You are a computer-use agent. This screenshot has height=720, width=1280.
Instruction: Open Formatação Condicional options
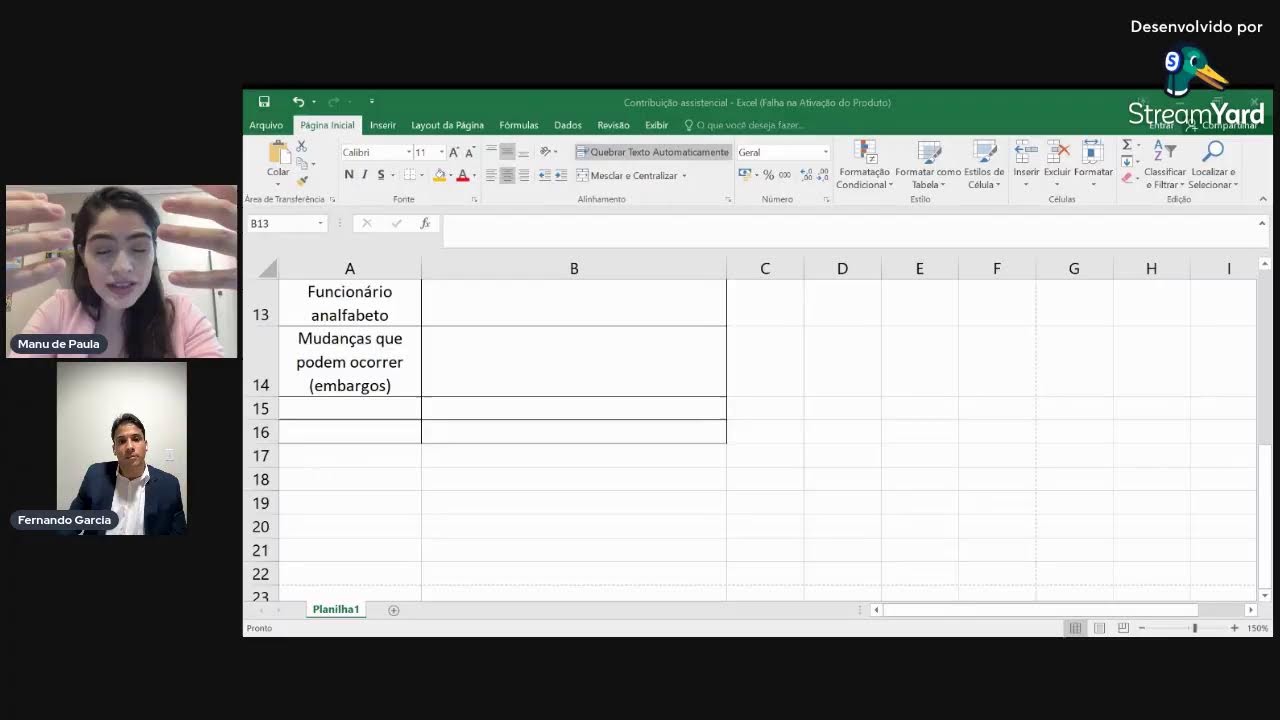click(865, 165)
